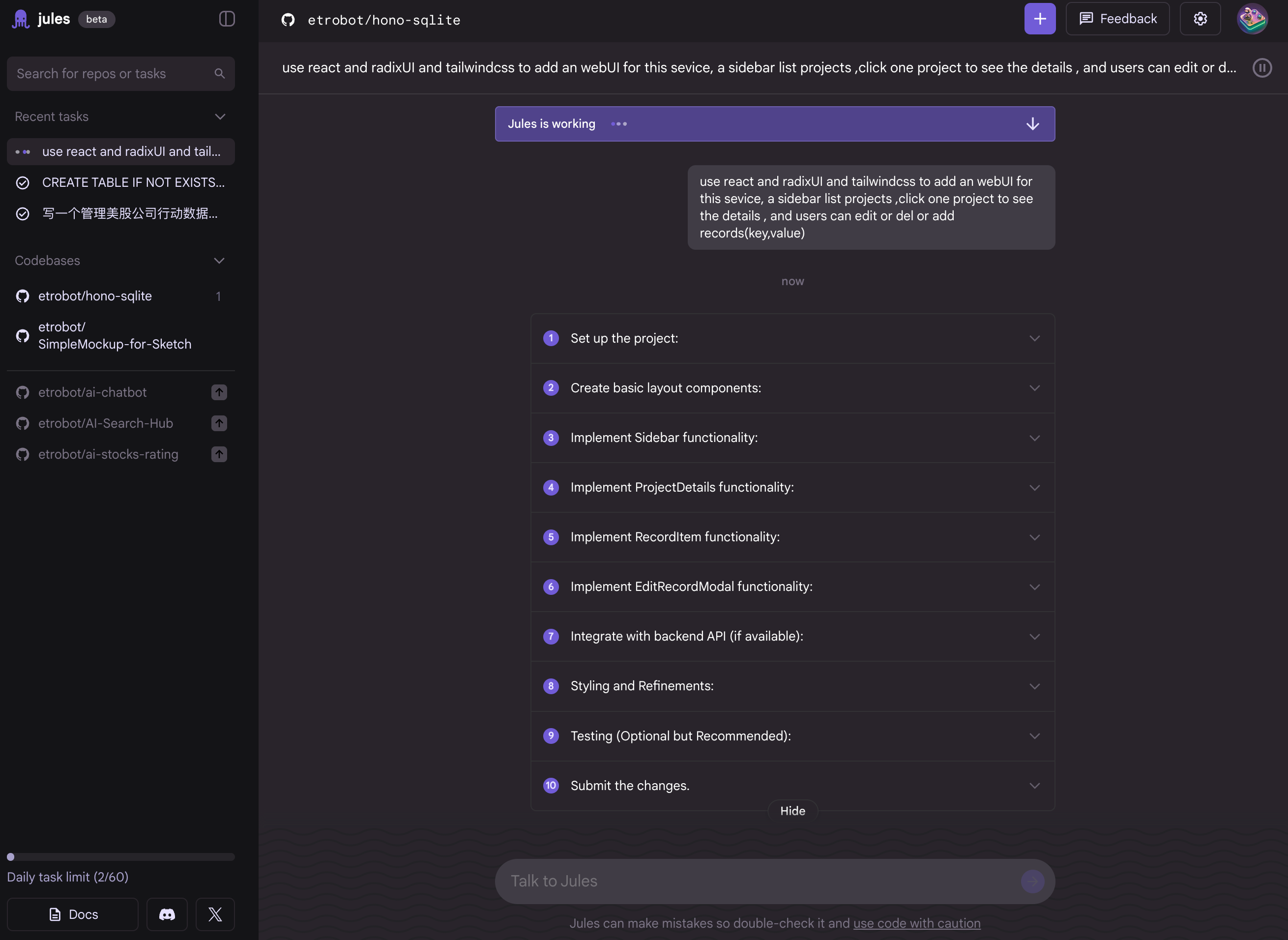Expand step 3 Implement Sidebar functionality
This screenshot has width=1288, height=940.
[x=792, y=438]
